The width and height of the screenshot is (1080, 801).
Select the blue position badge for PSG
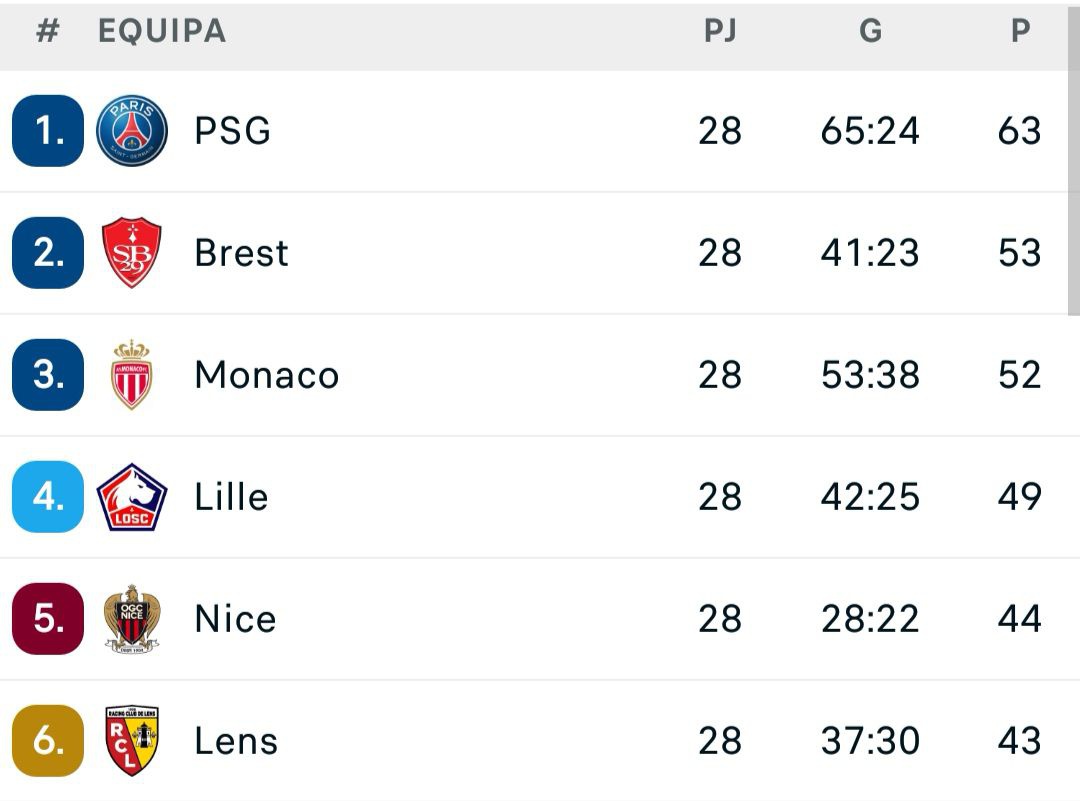(46, 131)
